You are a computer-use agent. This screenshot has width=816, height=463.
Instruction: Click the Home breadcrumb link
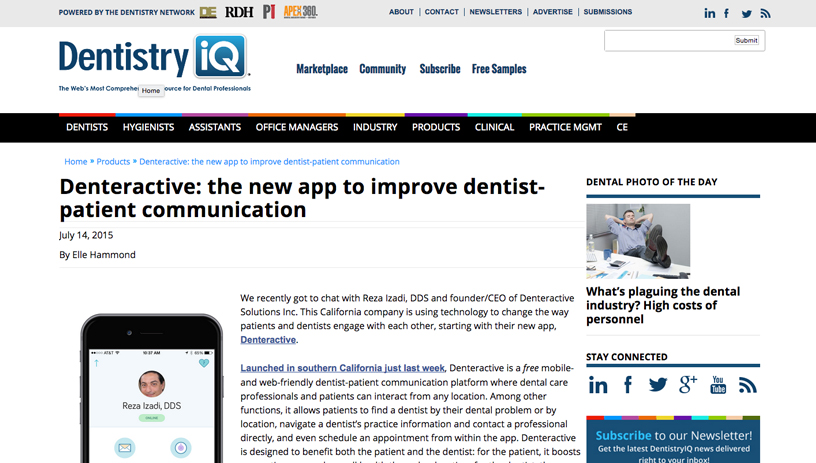75,162
